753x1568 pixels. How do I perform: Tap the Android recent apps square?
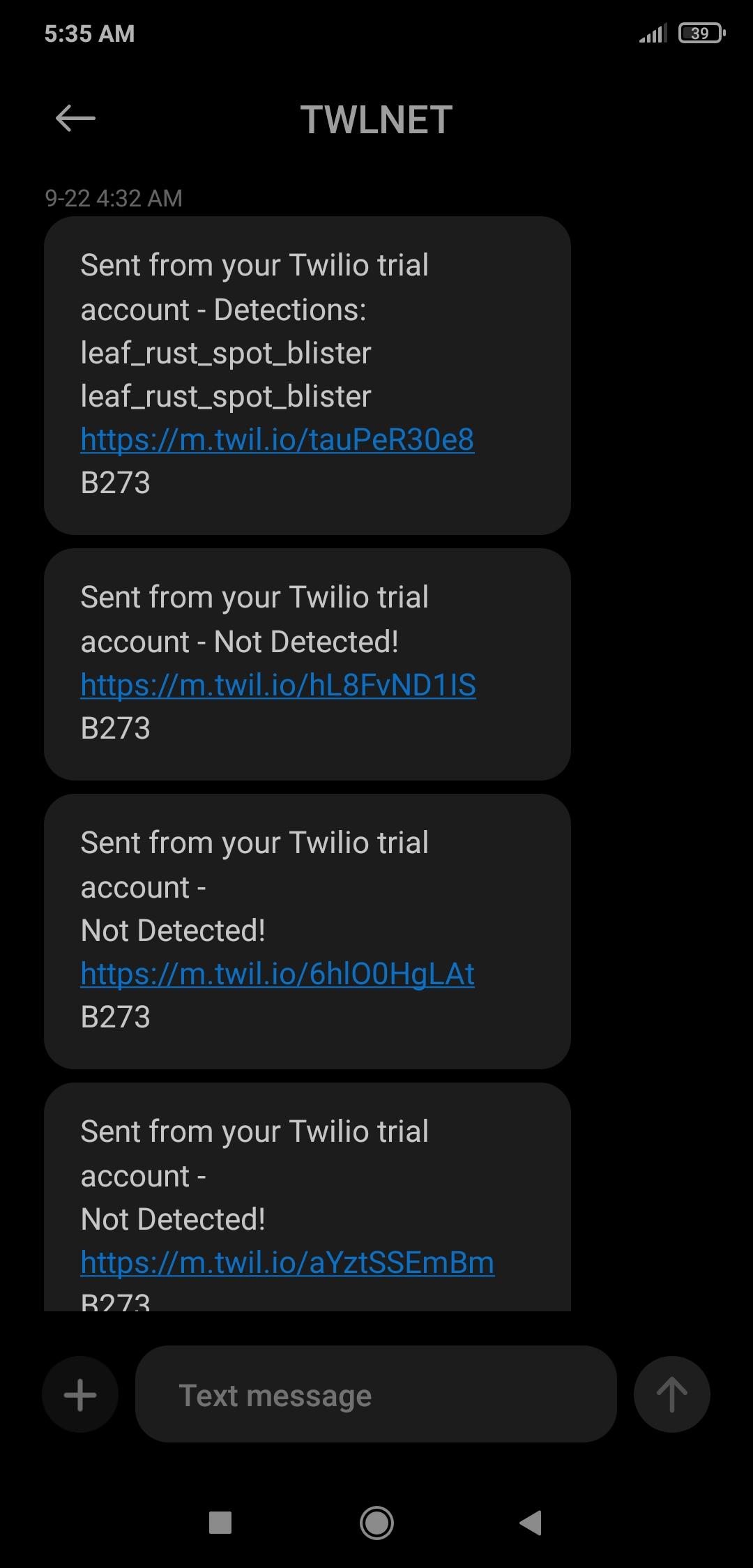[x=220, y=1523]
